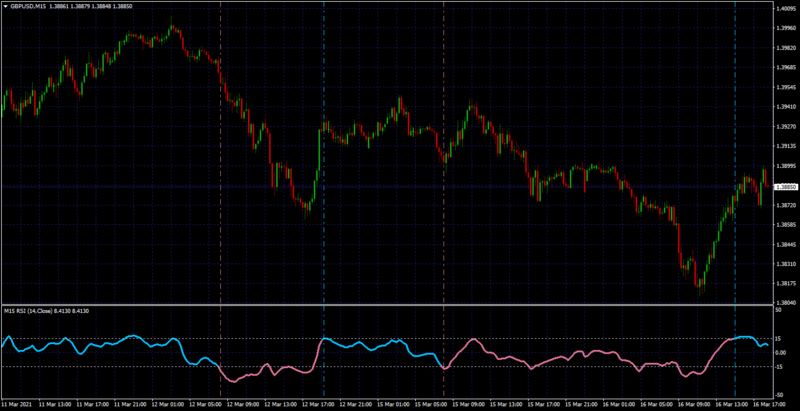This screenshot has height=411, width=800.
Task: Click the 1.40095 price axis label
Action: [785, 9]
